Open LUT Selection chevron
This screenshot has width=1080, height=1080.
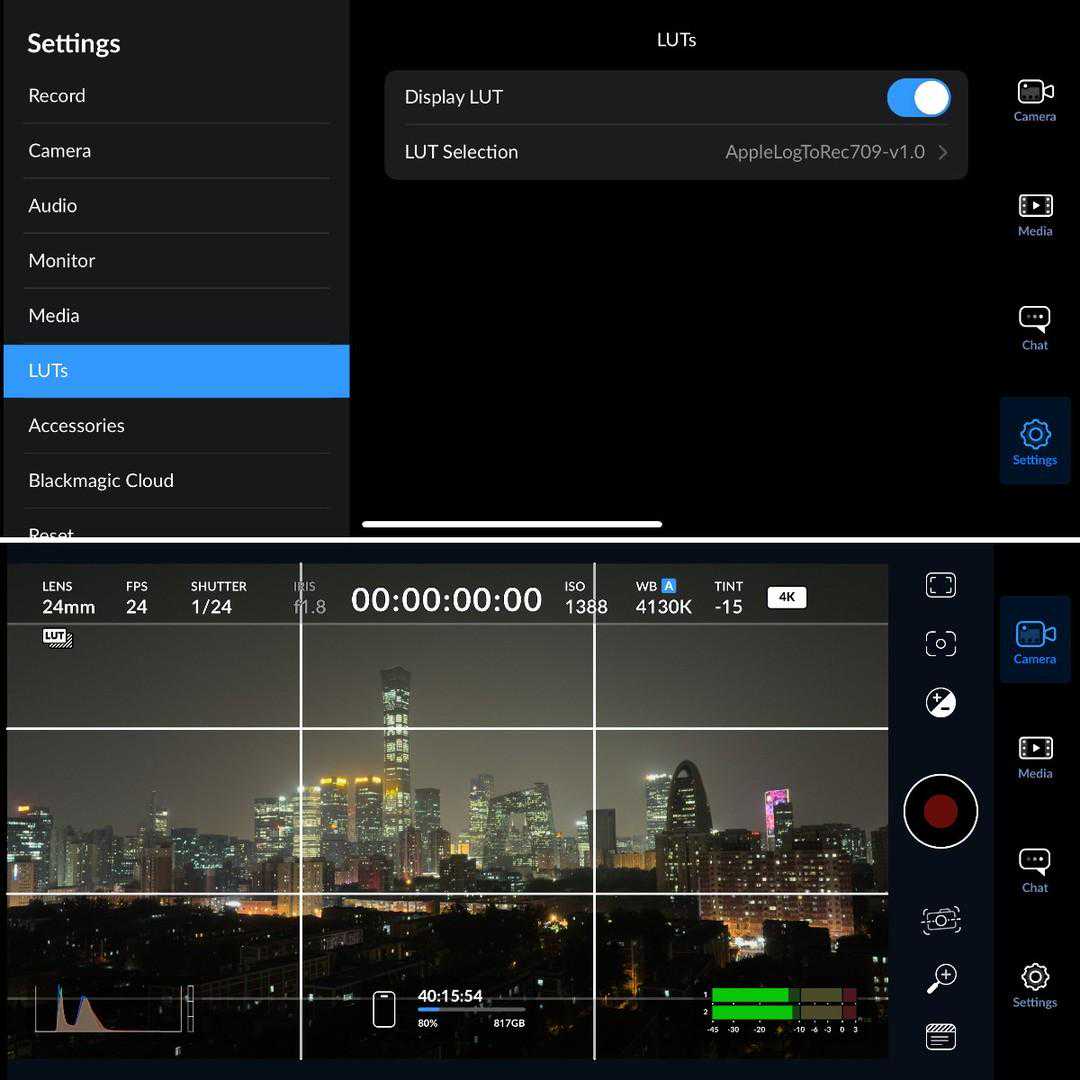(942, 153)
